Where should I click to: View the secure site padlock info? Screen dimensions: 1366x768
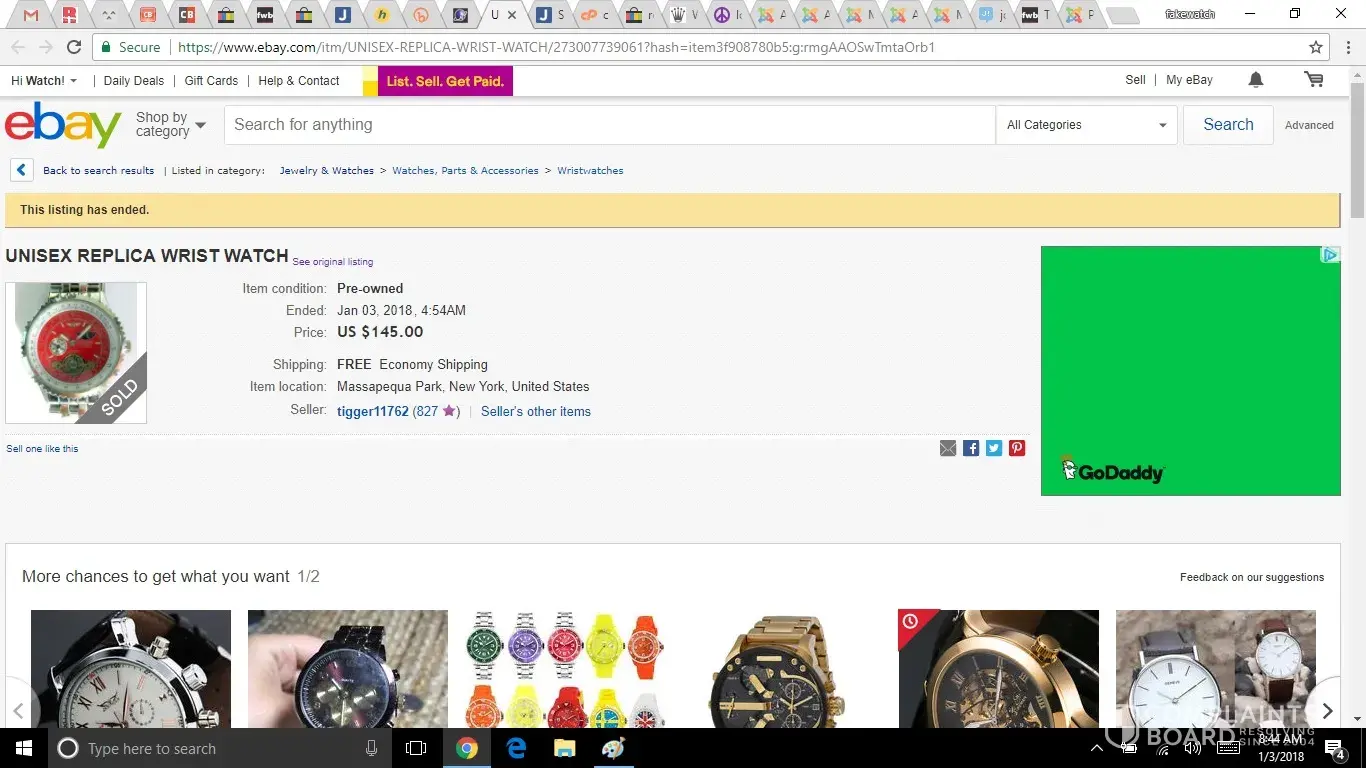click(x=107, y=47)
